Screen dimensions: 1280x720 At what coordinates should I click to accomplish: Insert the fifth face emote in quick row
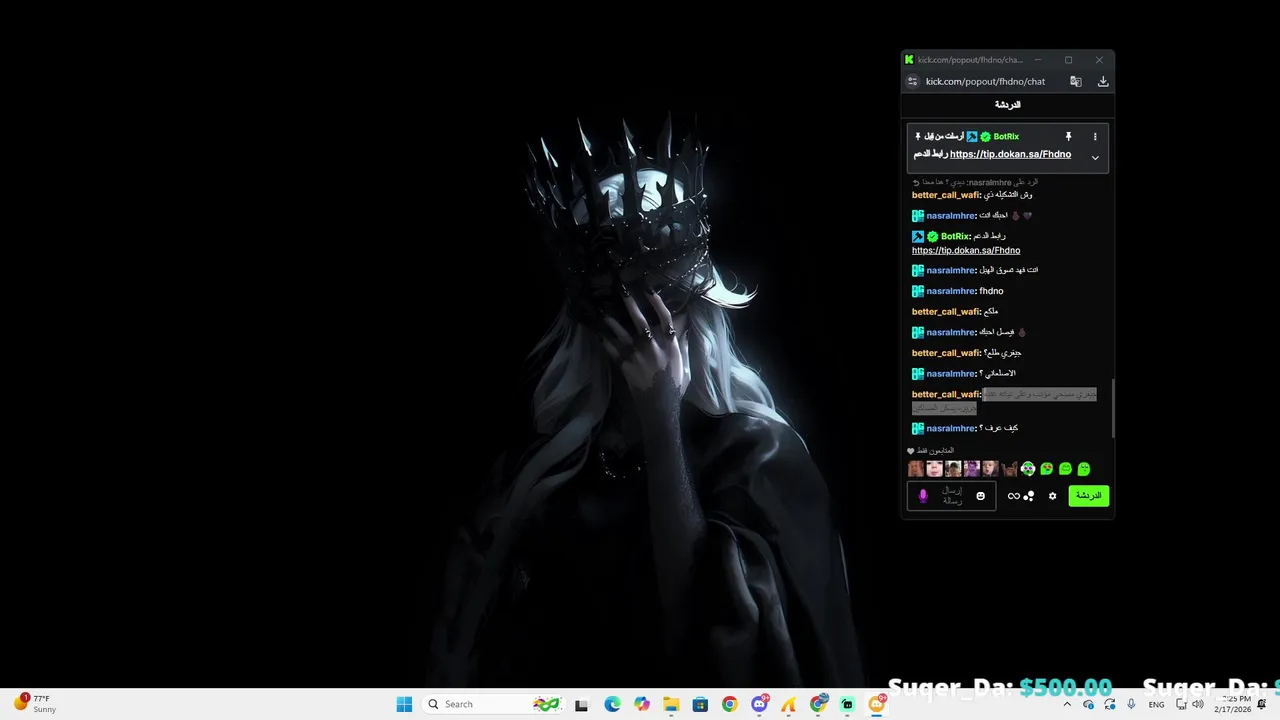(990, 469)
